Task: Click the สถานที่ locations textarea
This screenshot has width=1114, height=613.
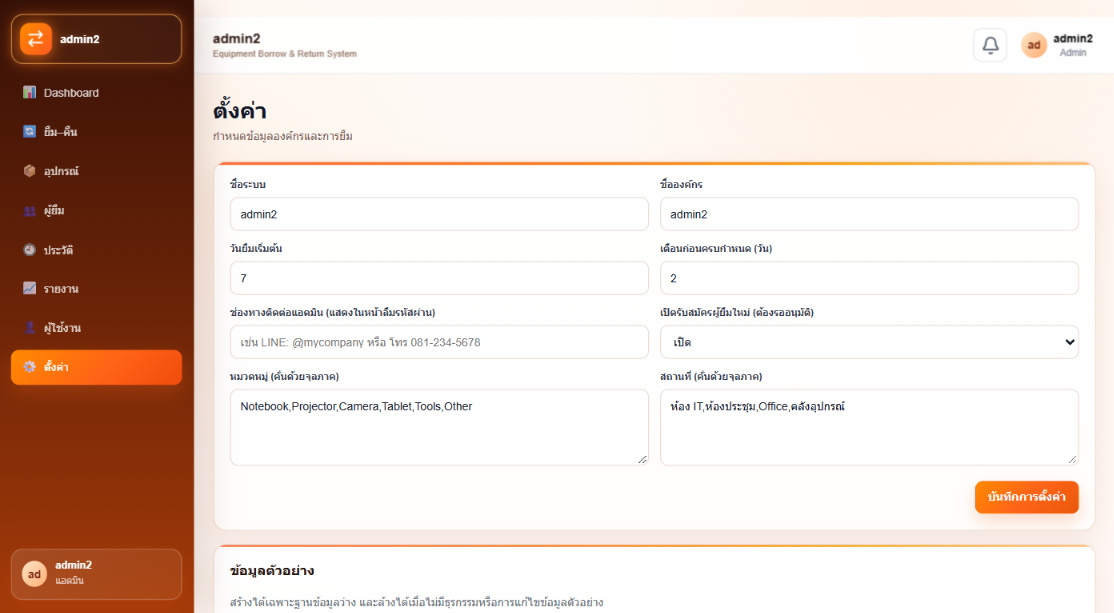Action: click(x=869, y=428)
